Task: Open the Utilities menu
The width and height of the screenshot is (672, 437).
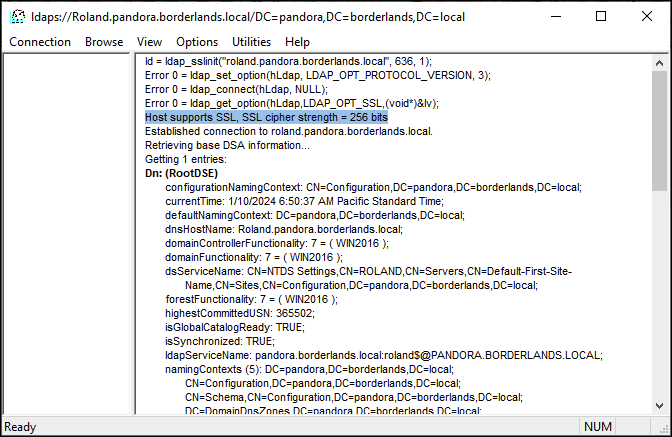Action: (251, 42)
